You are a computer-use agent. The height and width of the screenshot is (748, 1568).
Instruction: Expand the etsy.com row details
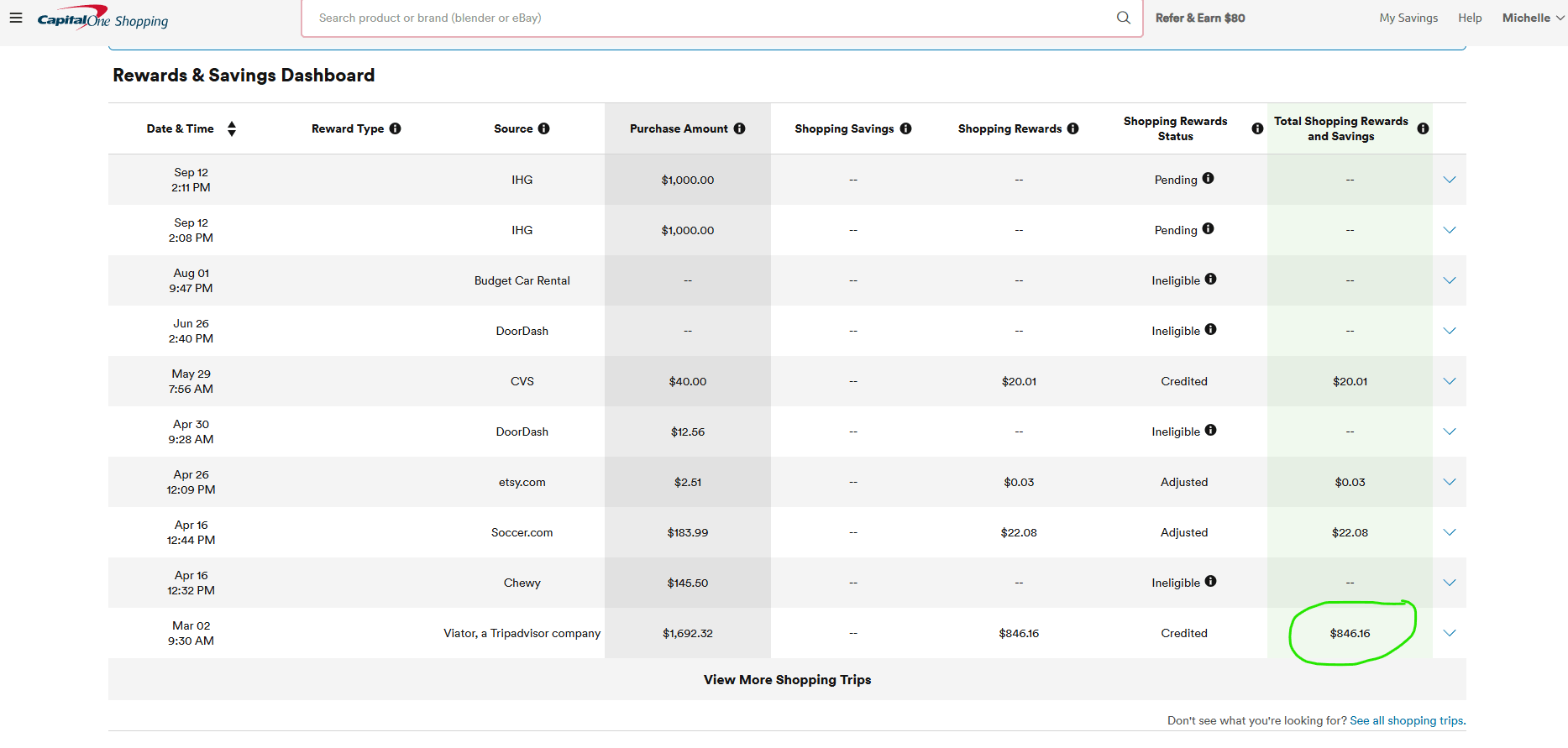point(1450,482)
